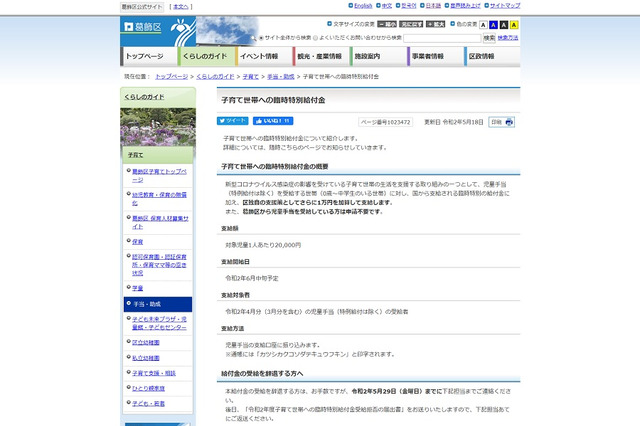640x426 pixels.
Task: Click the search magnifier icon
Action: [x=253, y=38]
